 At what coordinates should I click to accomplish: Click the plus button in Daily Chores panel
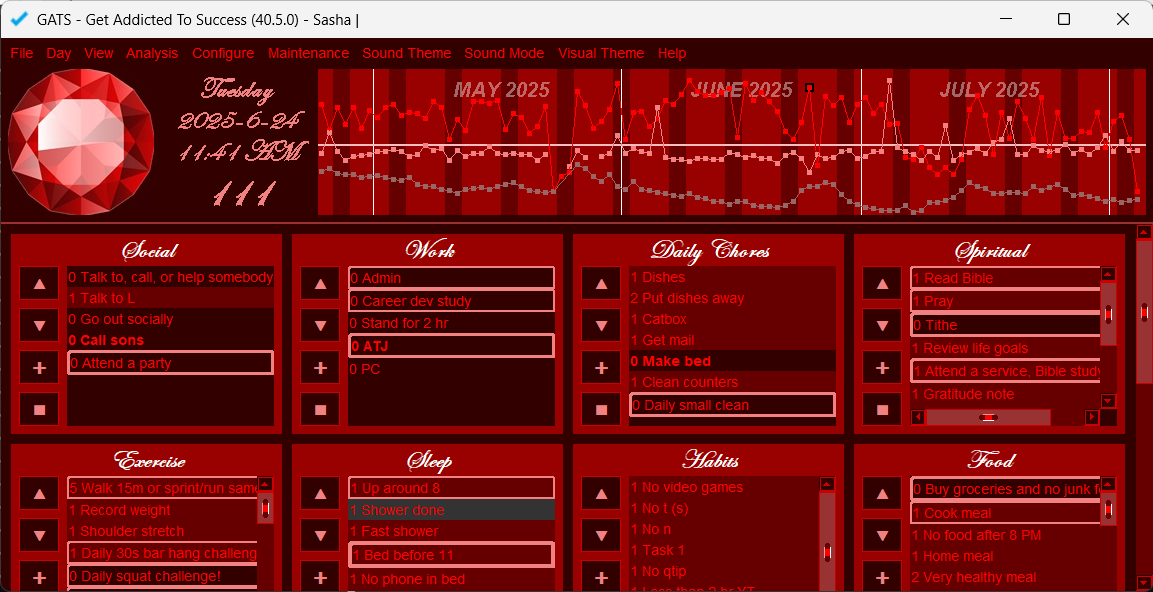point(601,368)
